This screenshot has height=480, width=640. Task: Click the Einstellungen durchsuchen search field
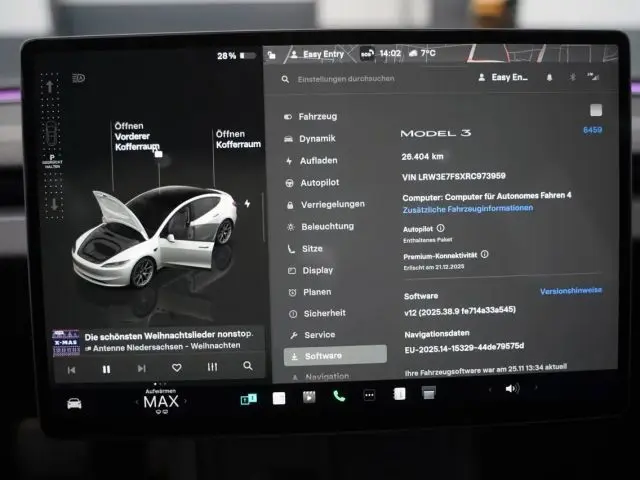(345, 79)
